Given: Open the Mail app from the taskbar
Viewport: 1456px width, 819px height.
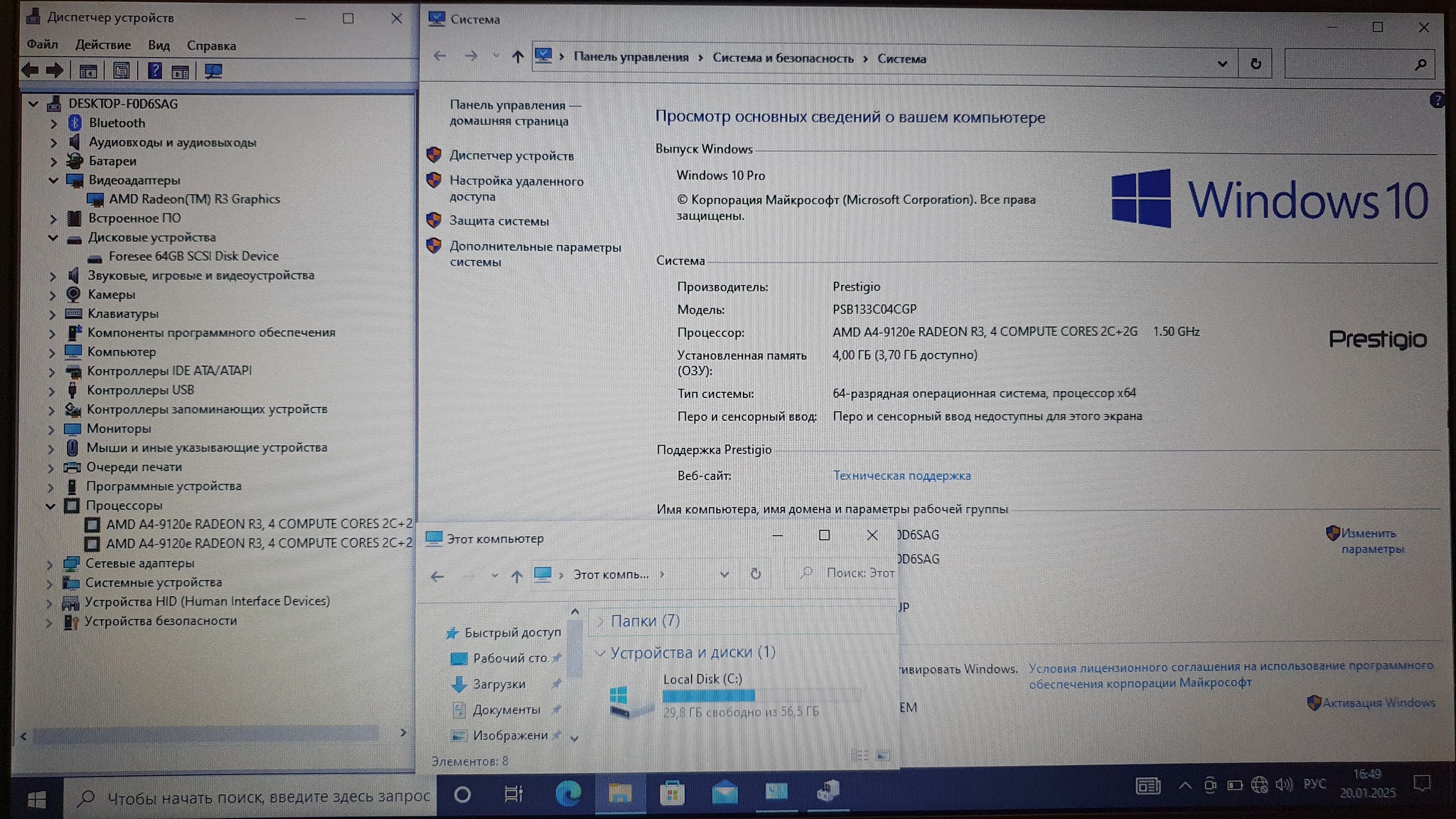Looking at the screenshot, I should point(724,792).
